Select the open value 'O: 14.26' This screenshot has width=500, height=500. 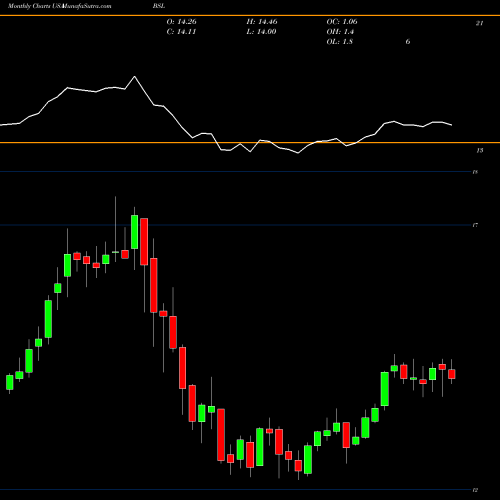[182, 22]
